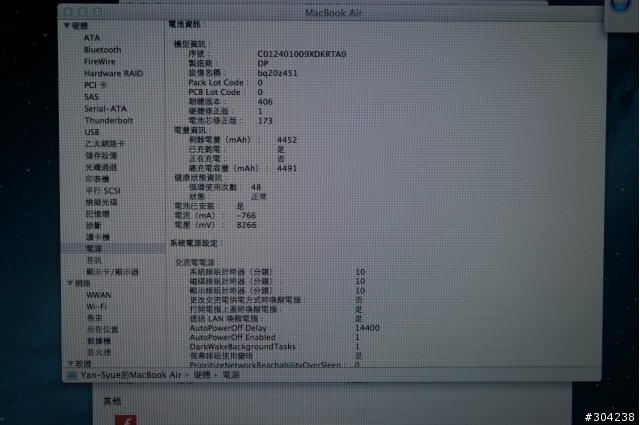Click the Pack Lot Code label
Viewport: 640px width, 425px height.
[216, 83]
